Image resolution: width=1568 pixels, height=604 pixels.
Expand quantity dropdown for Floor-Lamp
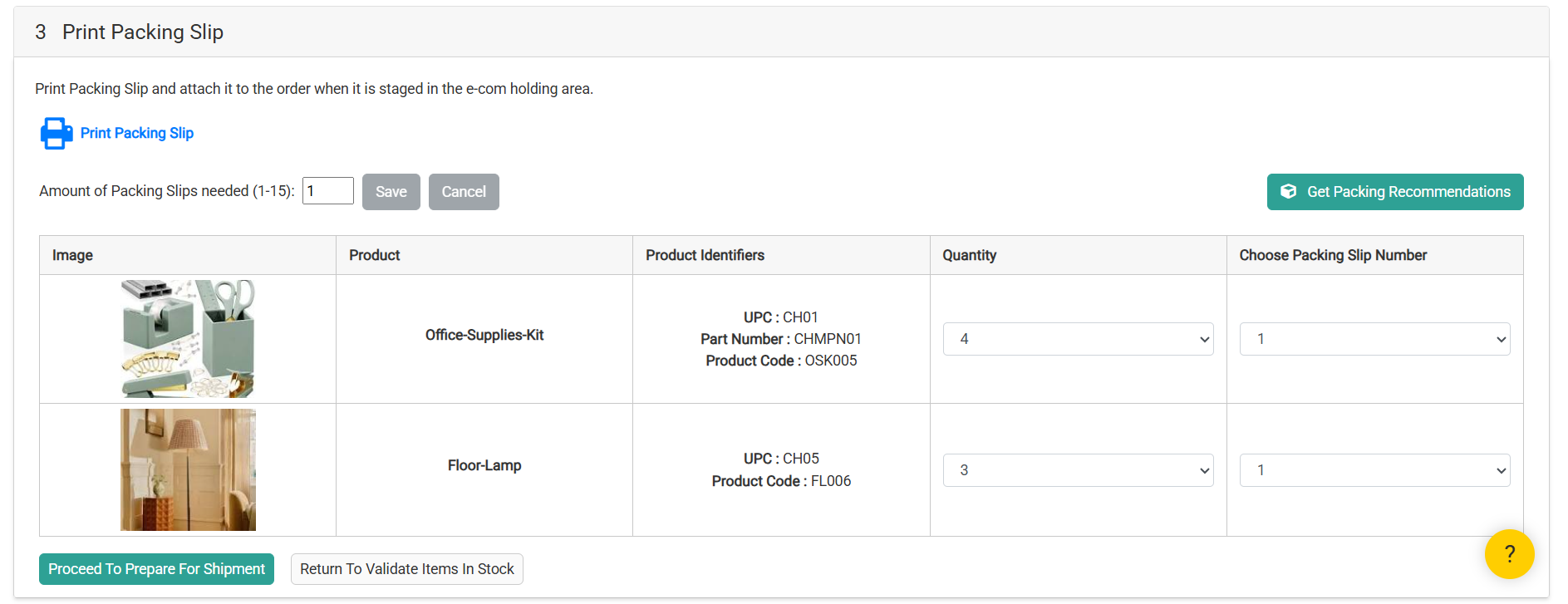point(1078,470)
